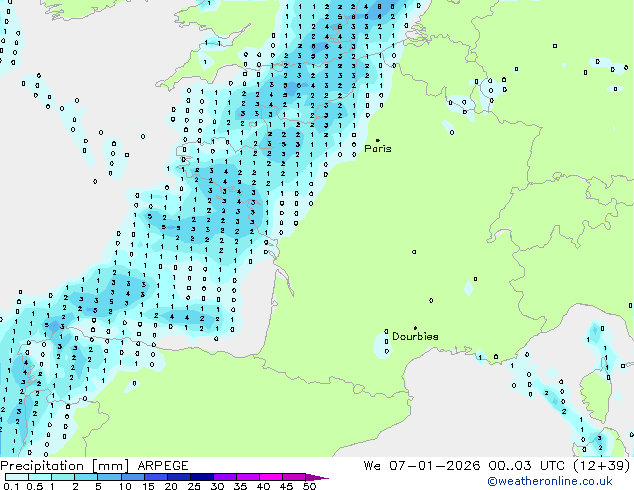The image size is (634, 490).
Task: Select the 45 mm legend color swatch
Action: (x=294, y=477)
